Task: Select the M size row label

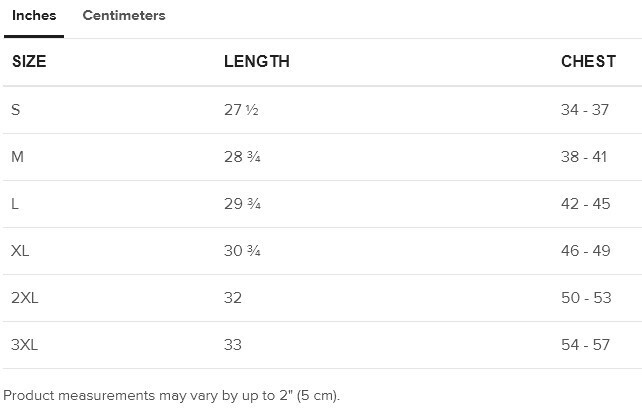Action: pos(17,157)
